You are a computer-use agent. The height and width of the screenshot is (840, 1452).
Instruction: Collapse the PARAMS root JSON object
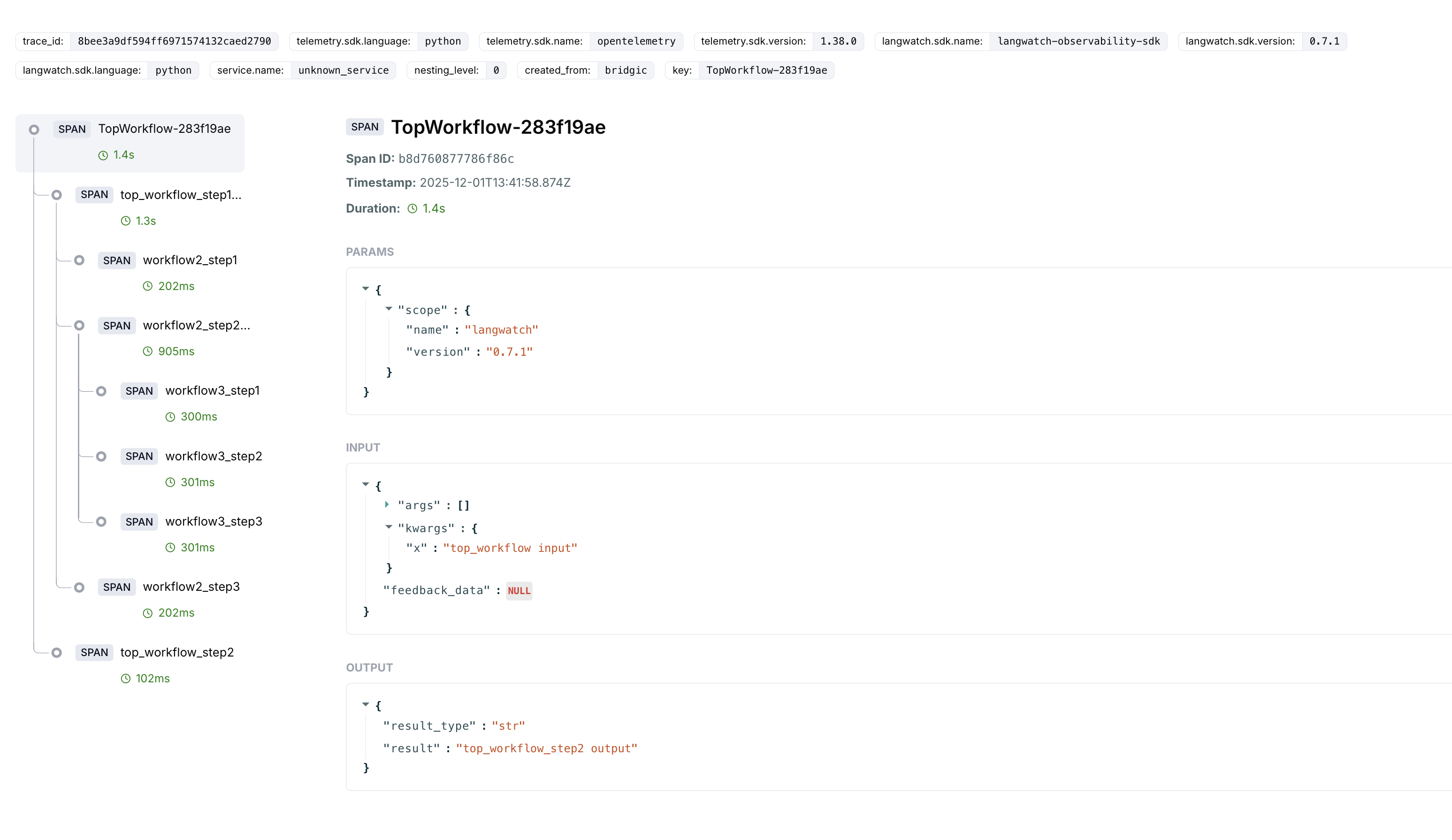[365, 289]
